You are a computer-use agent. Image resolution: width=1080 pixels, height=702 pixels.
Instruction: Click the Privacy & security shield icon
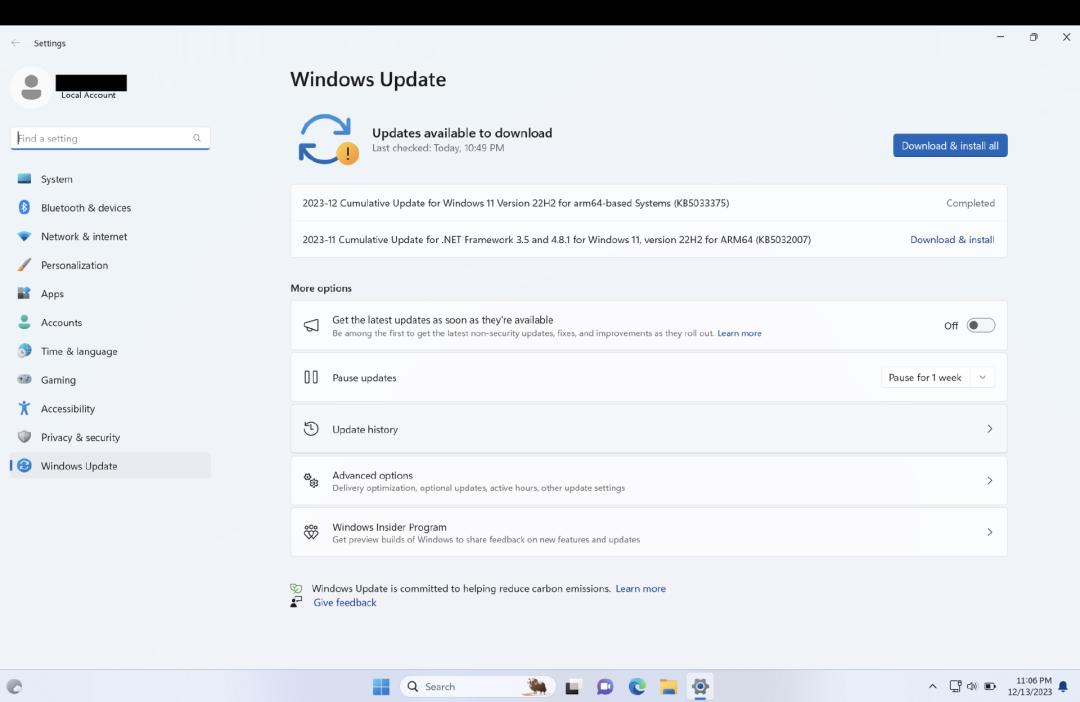[24, 437]
